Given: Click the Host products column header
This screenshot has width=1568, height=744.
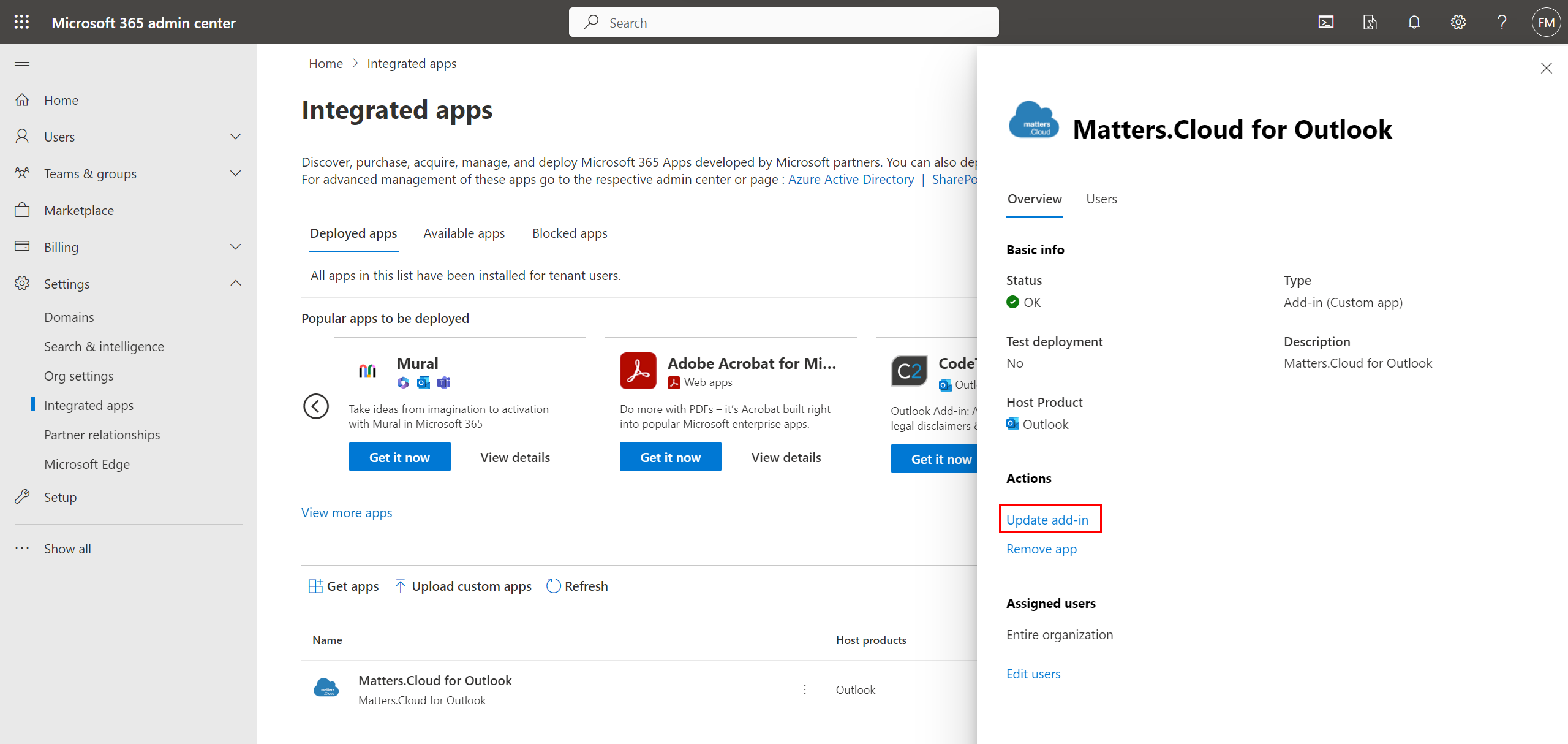Looking at the screenshot, I should pos(871,640).
